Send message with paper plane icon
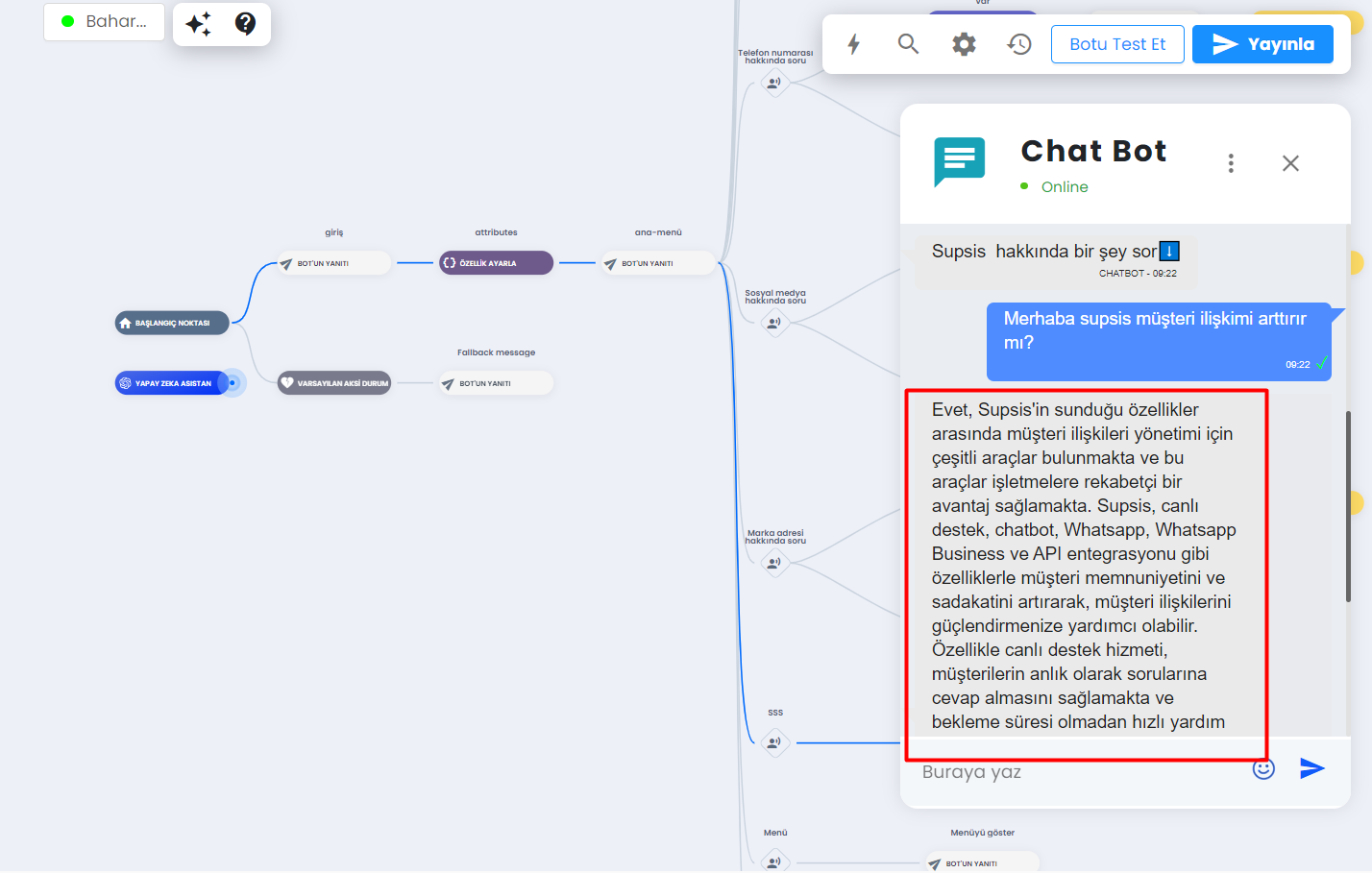1372x873 pixels. tap(1312, 768)
